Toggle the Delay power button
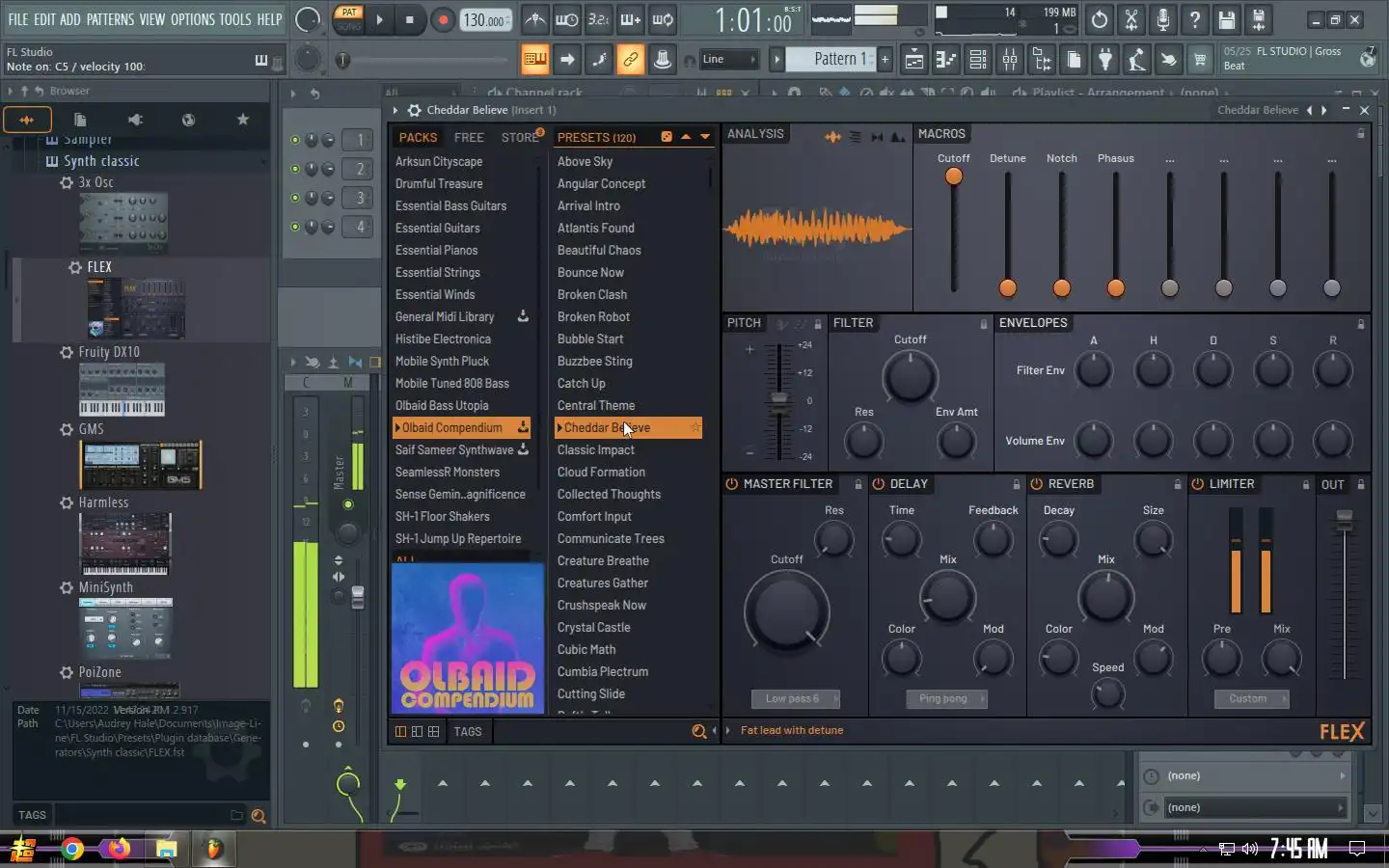The width and height of the screenshot is (1389, 868). coord(879,484)
